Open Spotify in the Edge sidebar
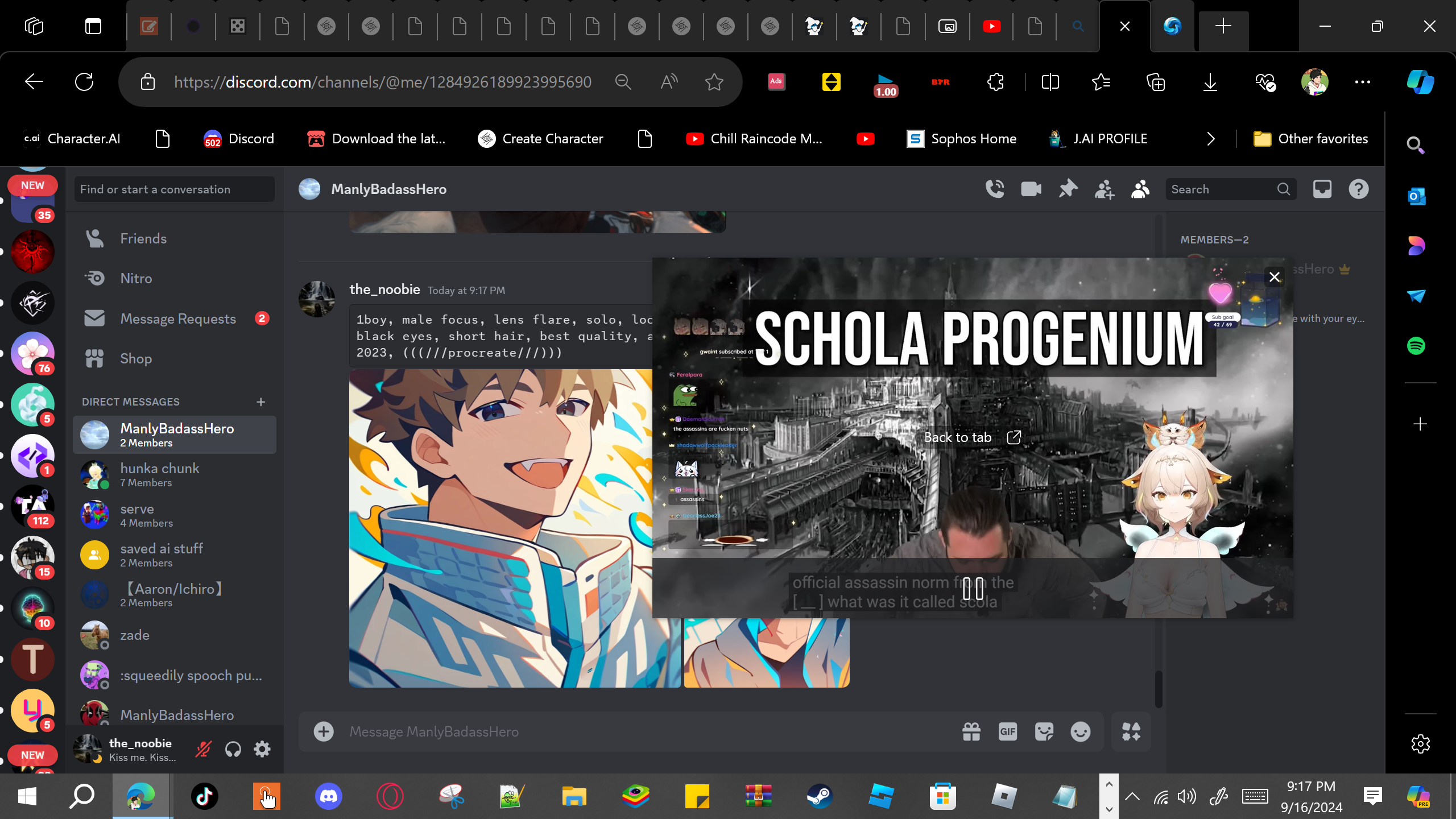 tap(1416, 346)
